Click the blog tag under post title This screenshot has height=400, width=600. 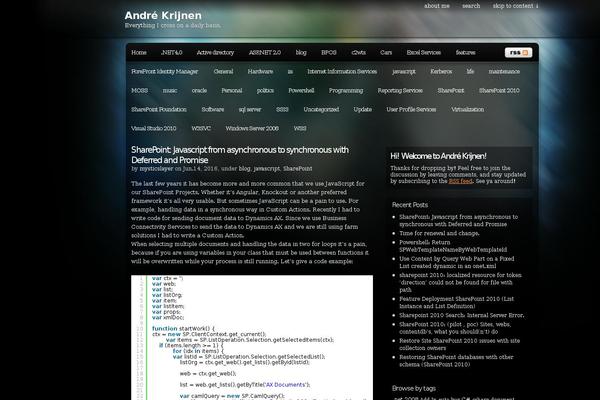coord(244,168)
